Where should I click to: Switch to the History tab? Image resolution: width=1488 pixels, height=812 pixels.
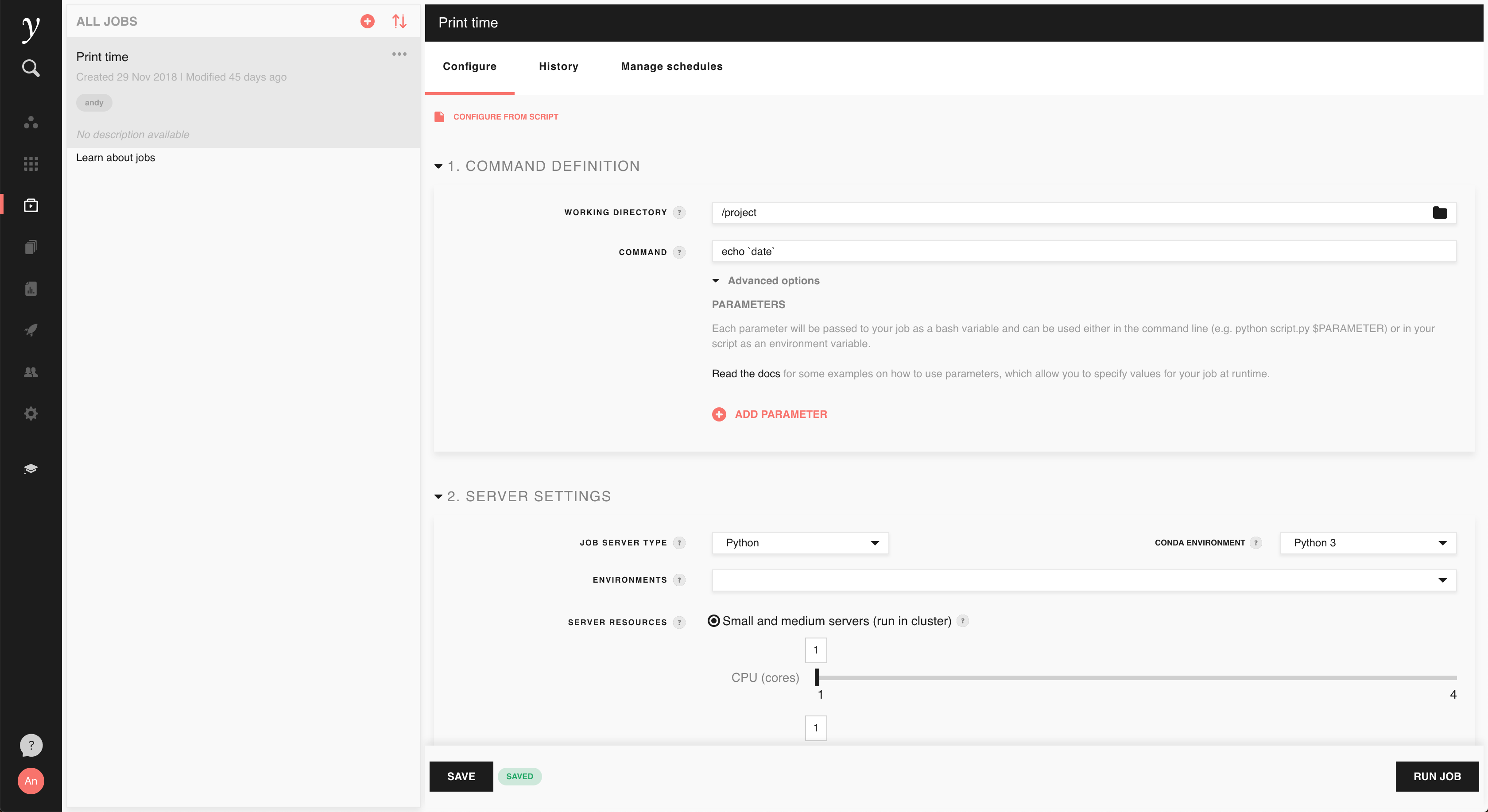(x=558, y=66)
